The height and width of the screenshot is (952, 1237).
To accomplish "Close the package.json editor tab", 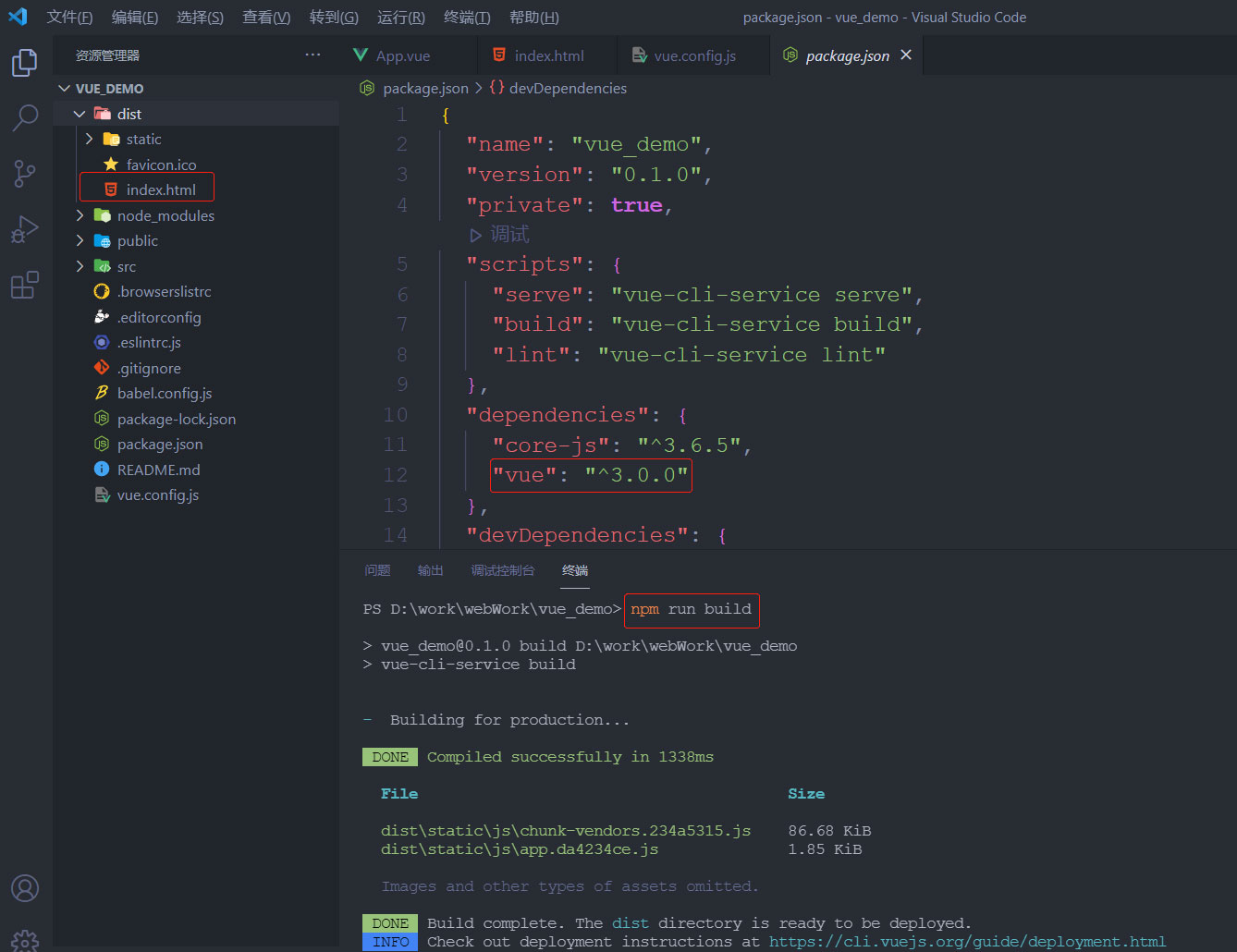I will (x=906, y=55).
